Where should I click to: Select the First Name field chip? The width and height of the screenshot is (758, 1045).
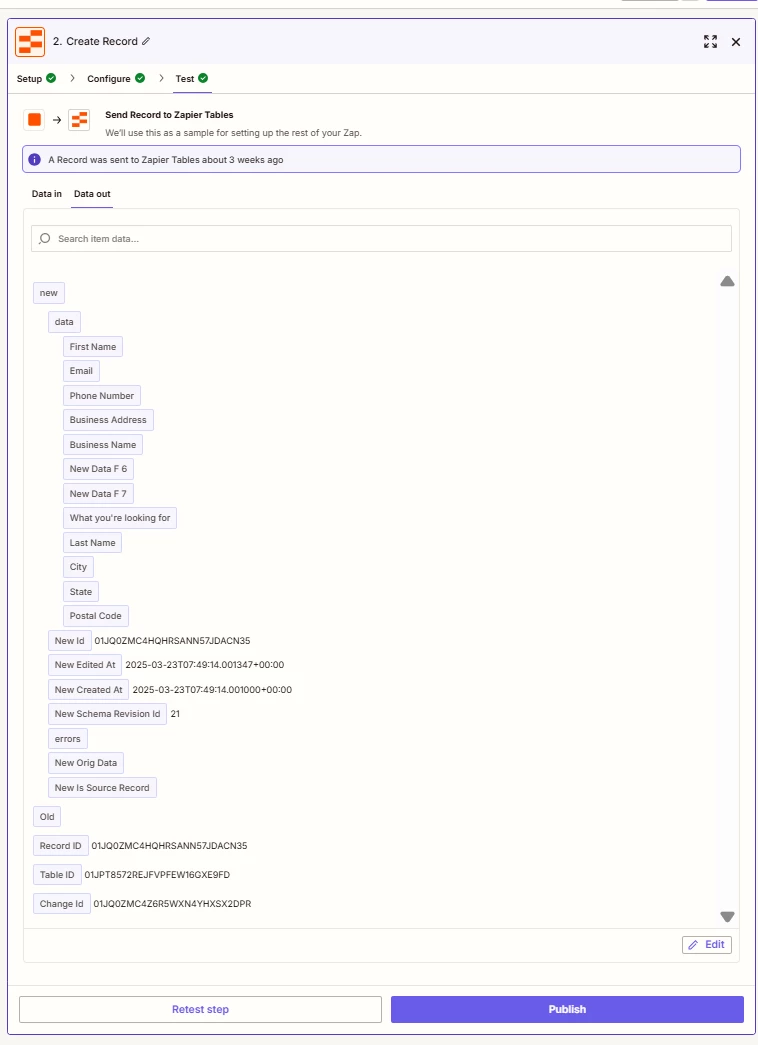93,347
